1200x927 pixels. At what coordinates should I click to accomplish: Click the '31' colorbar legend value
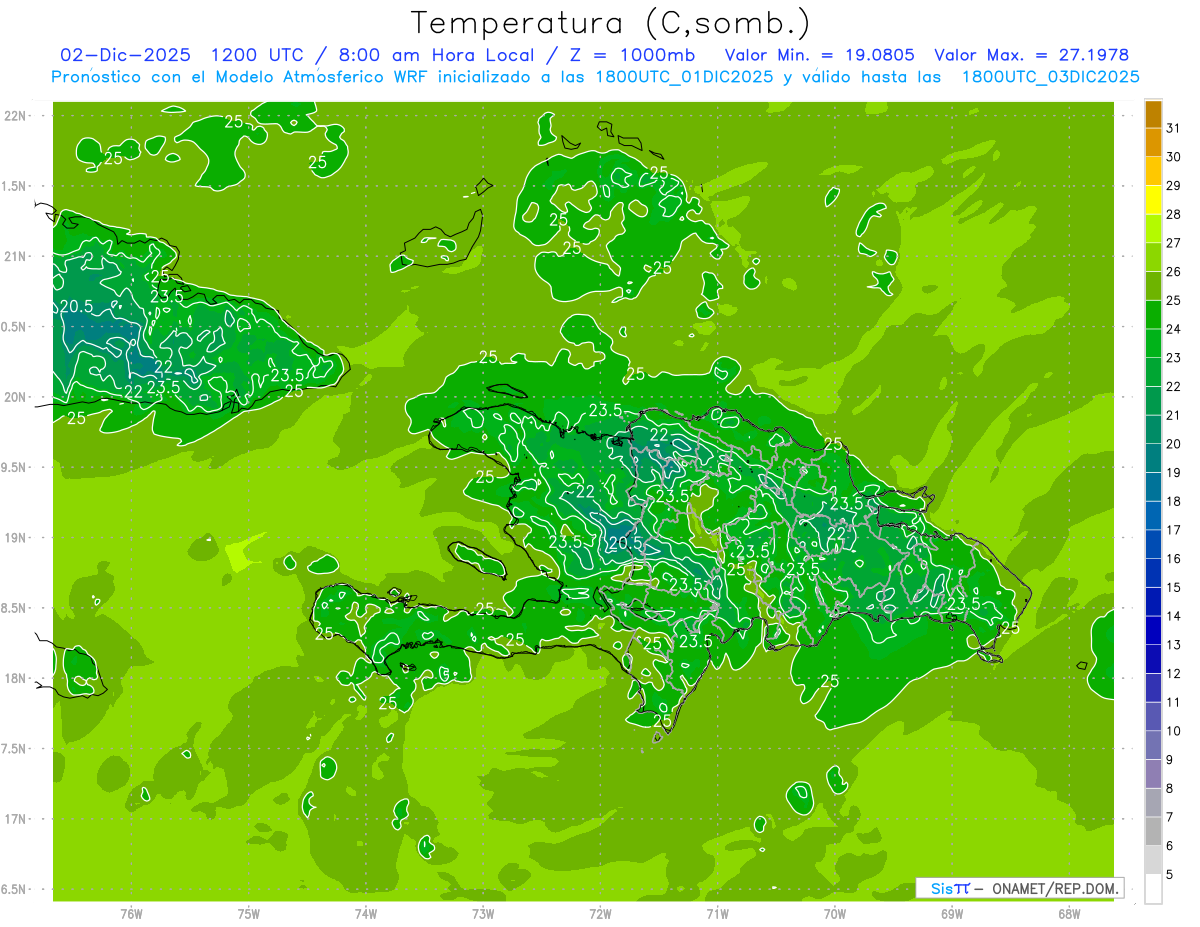point(1174,128)
